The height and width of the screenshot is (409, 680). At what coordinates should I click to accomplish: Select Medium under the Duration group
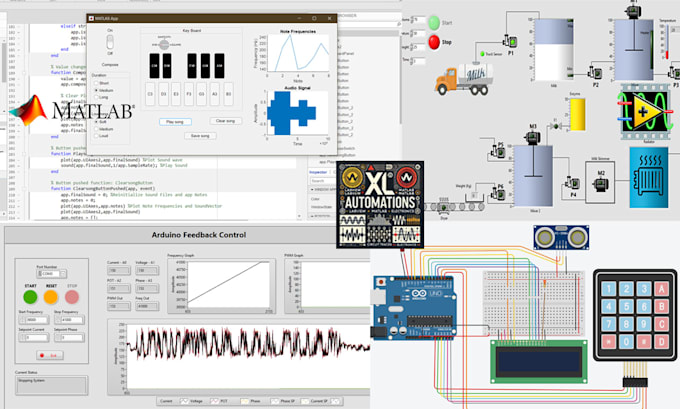coord(96,90)
